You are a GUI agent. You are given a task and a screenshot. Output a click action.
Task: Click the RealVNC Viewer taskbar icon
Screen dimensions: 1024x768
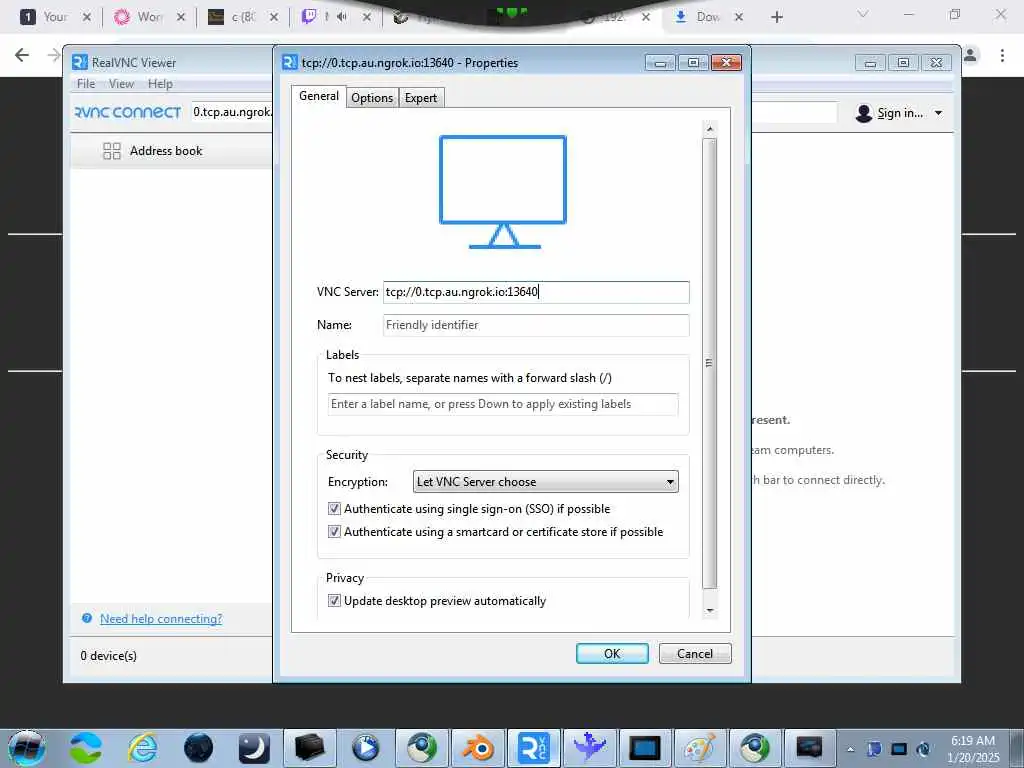coord(534,748)
